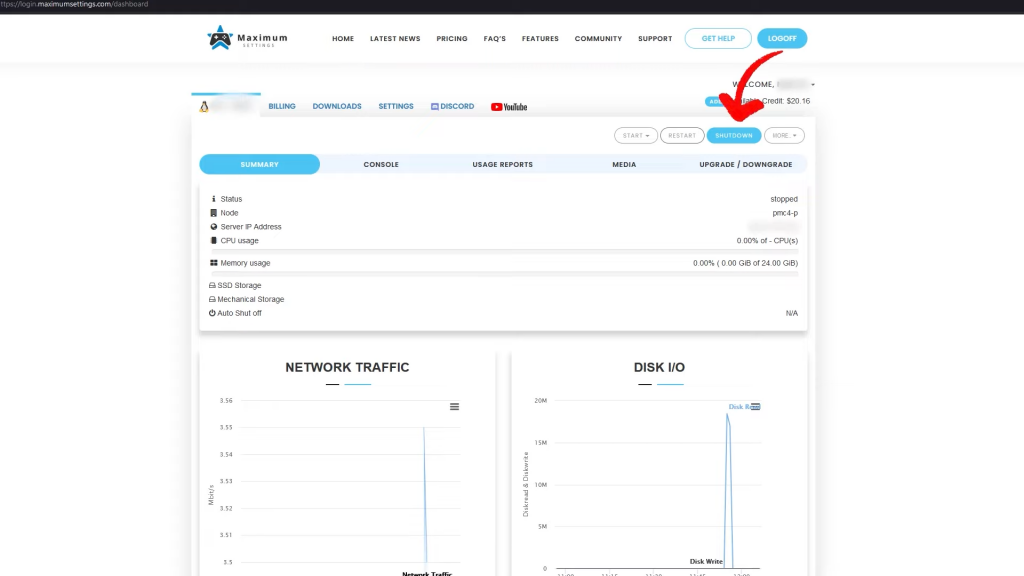
Task: Click the CPU usage progress bar
Action: pos(504,251)
